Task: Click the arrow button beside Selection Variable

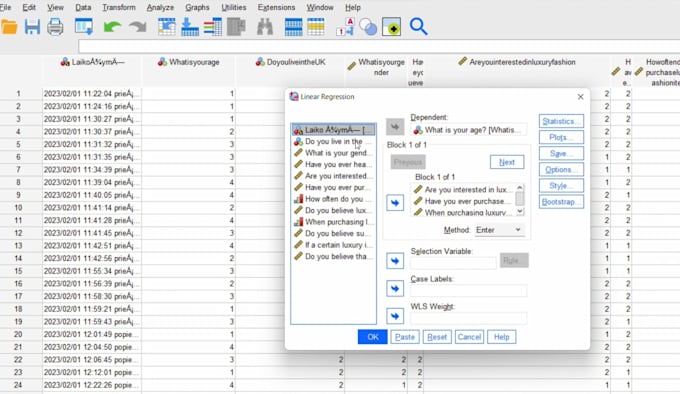Action: 395,260
